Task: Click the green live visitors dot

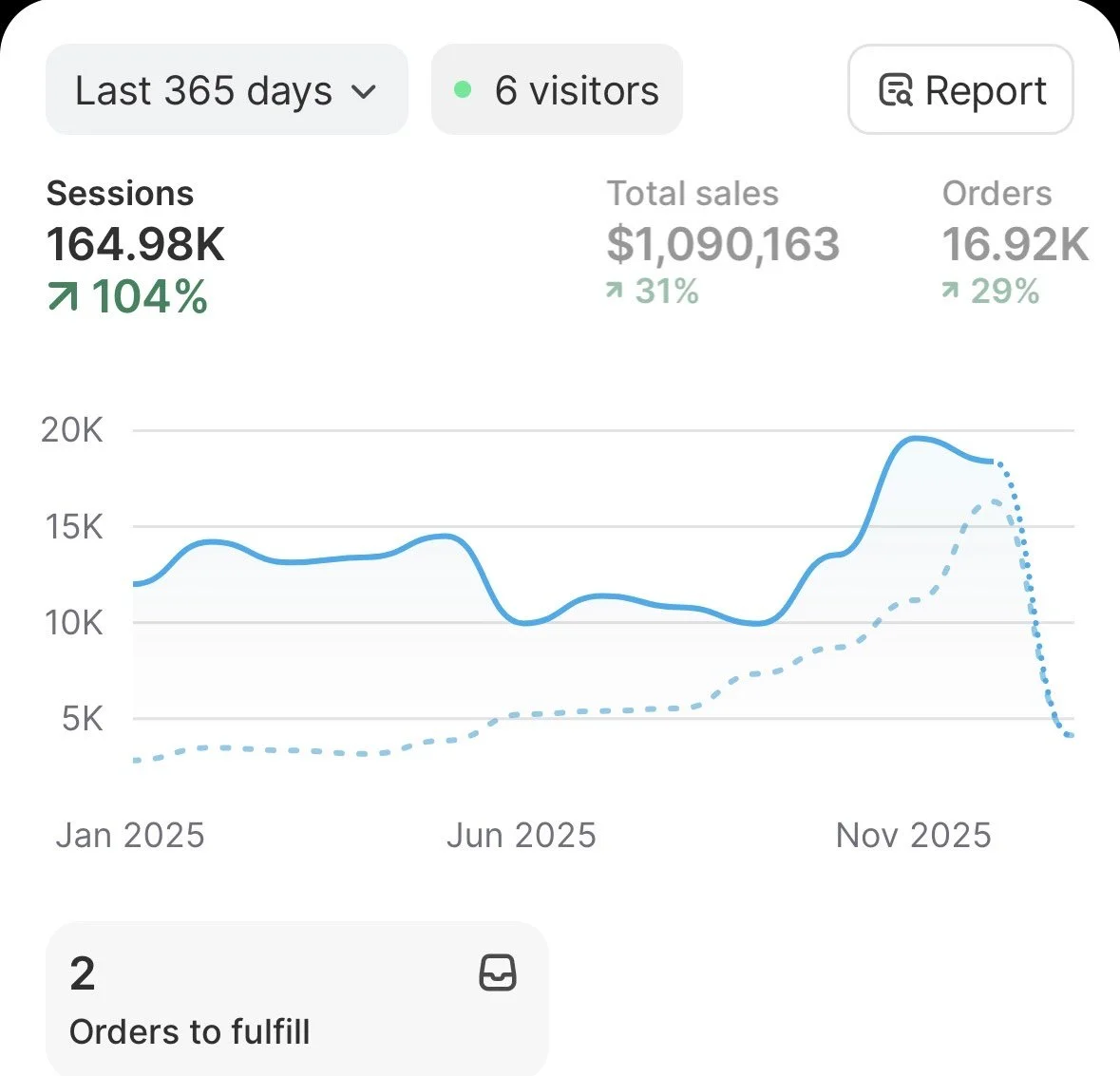Action: pos(463,88)
